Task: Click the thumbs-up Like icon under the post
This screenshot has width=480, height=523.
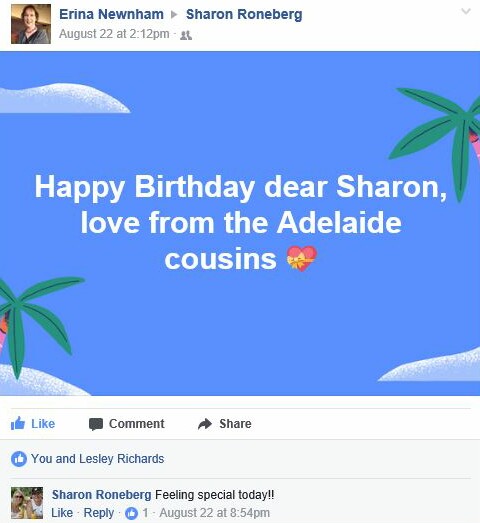Action: [x=18, y=424]
